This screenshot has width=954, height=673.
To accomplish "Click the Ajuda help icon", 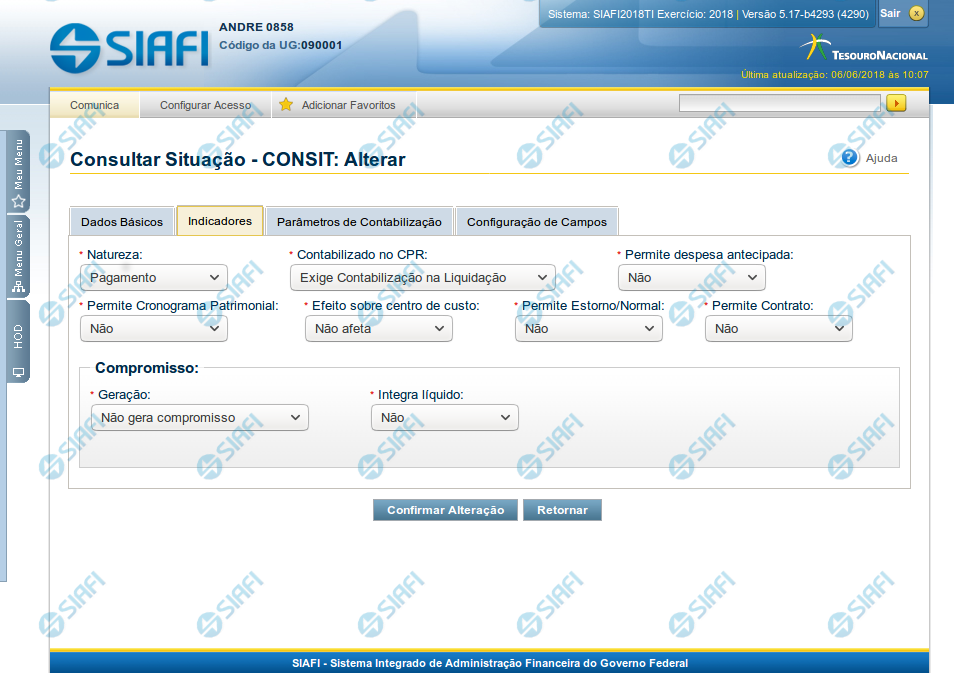I will pyautogui.click(x=850, y=158).
